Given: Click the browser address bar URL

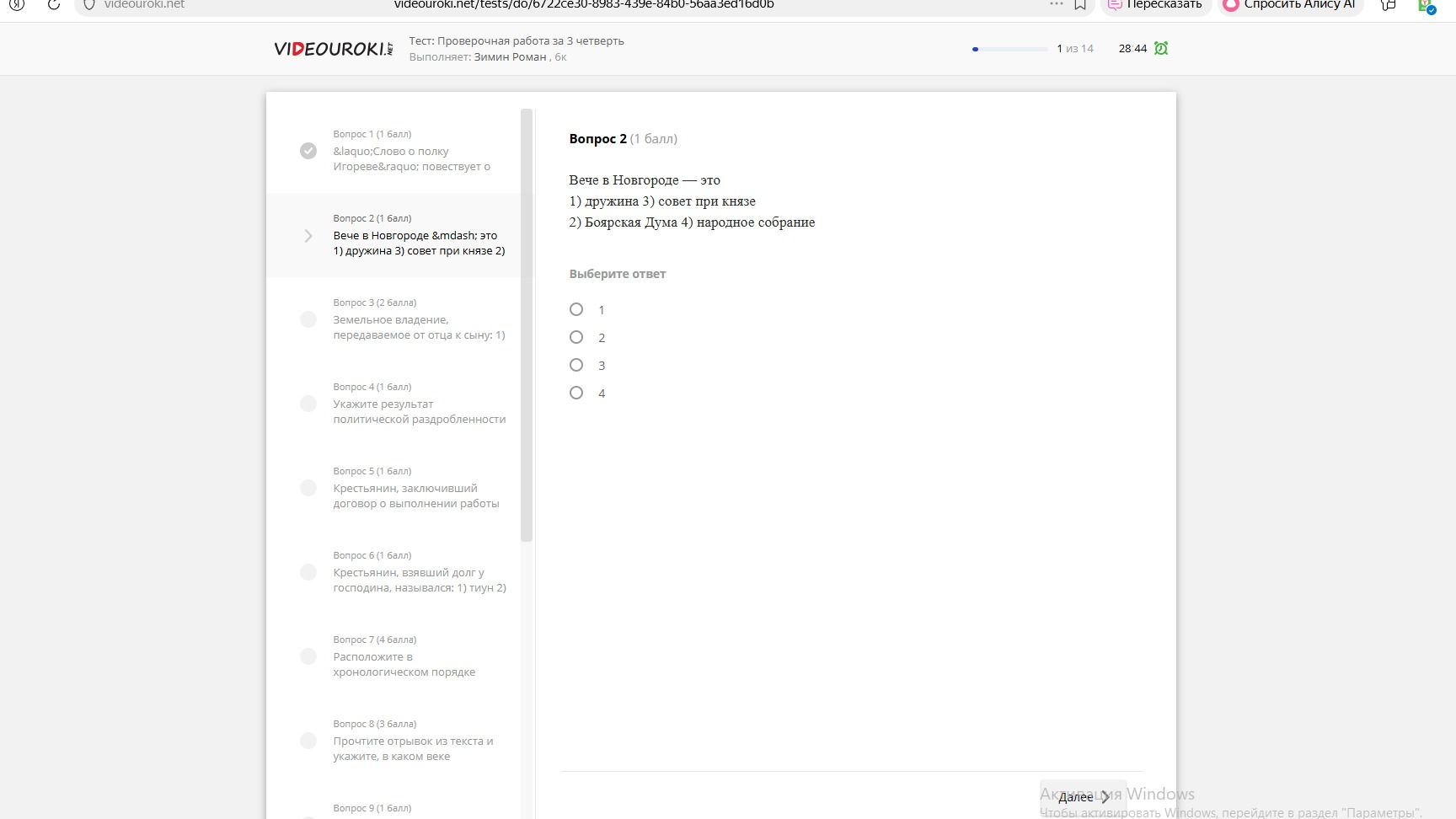Looking at the screenshot, I should [584, 4].
